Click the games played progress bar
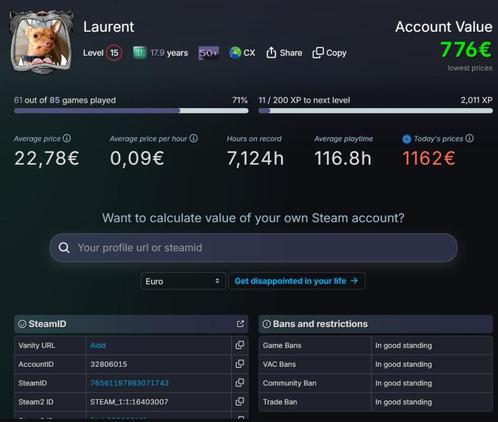The width and height of the screenshot is (498, 422). point(131,111)
